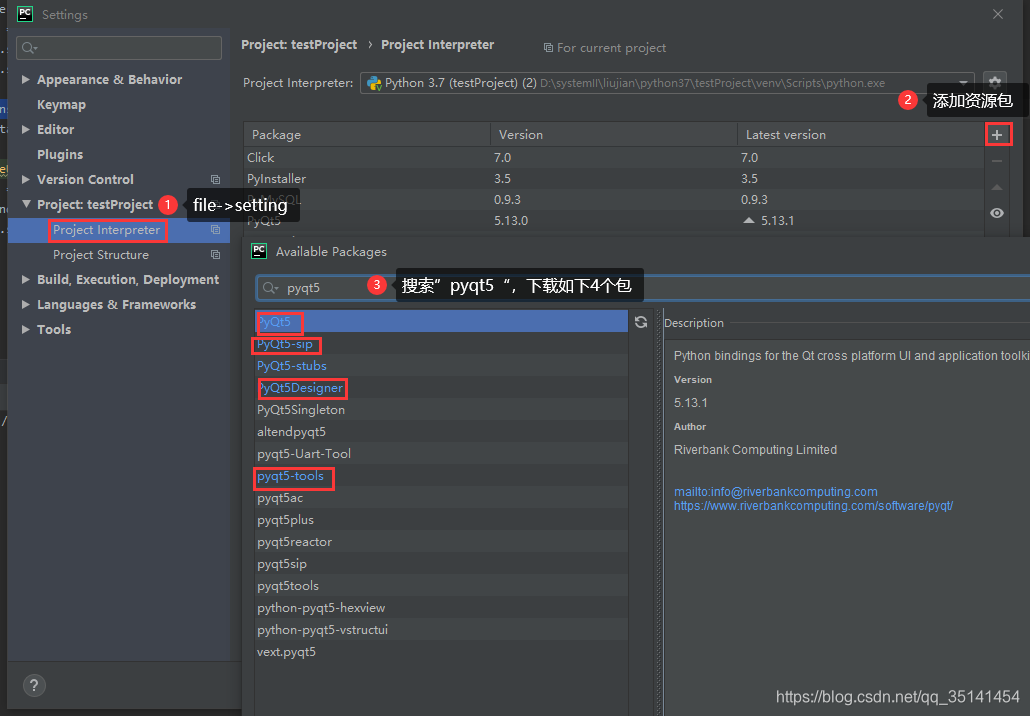This screenshot has width=1030, height=716.
Task: Select Keymap in the settings sidebar
Action: tap(60, 104)
